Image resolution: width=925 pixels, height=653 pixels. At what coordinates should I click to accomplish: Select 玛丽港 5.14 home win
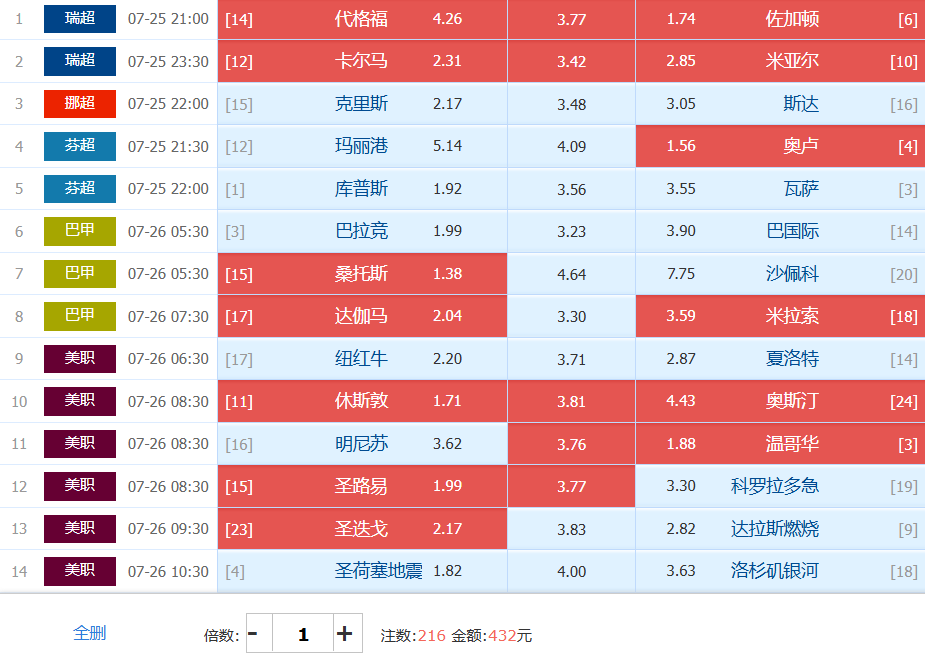coord(362,146)
